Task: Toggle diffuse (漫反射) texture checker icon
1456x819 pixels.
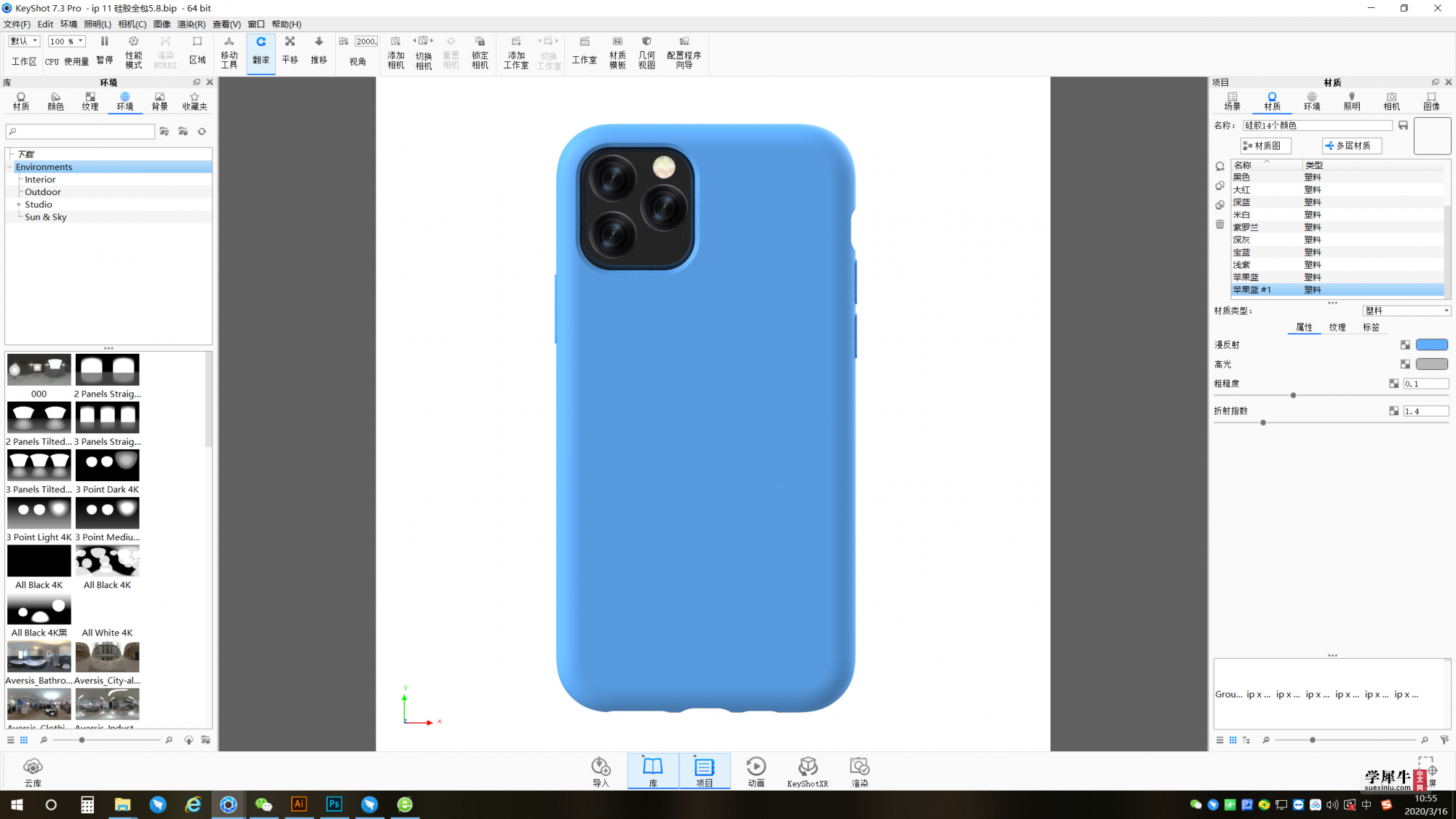Action: (1405, 345)
